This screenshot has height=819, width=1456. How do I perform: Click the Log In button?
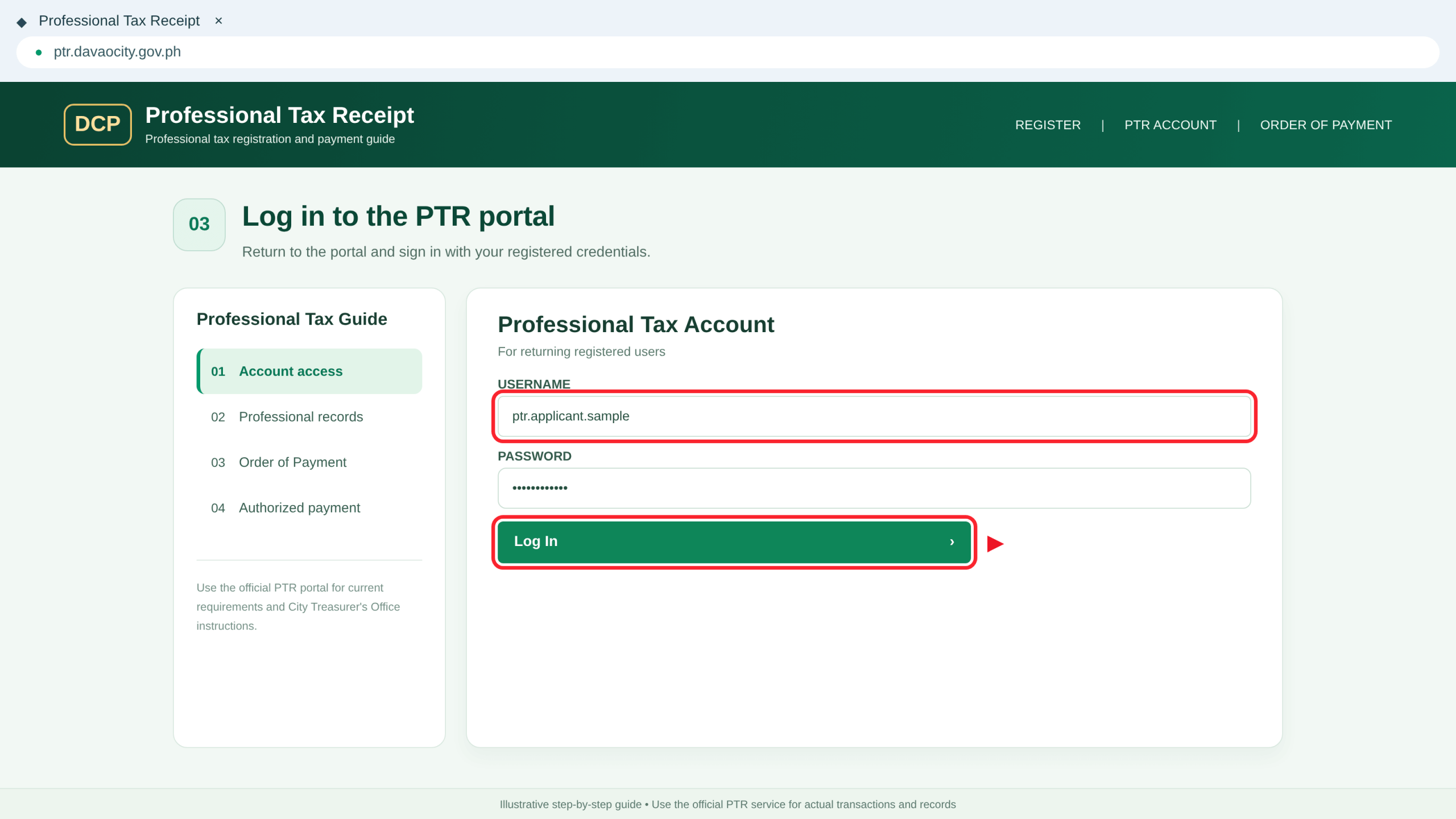point(734,542)
